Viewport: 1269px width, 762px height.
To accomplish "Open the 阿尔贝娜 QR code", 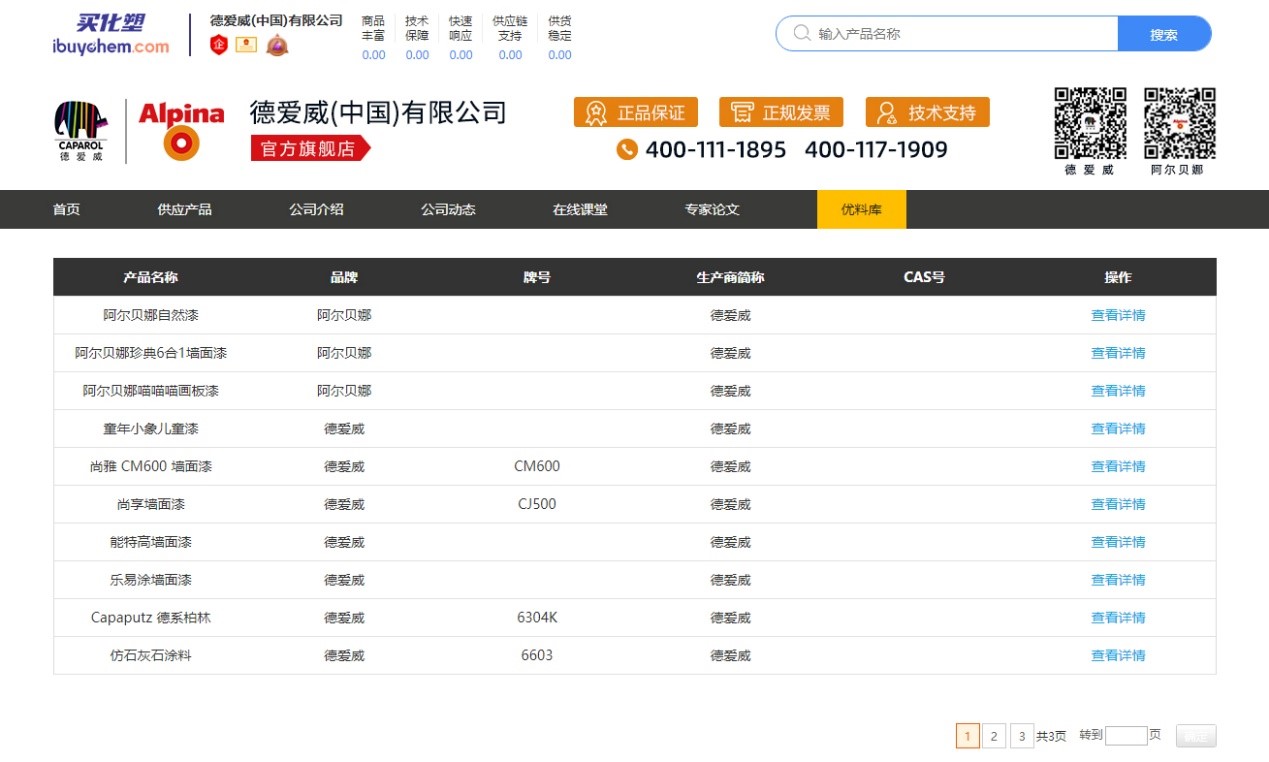I will pos(1180,124).
